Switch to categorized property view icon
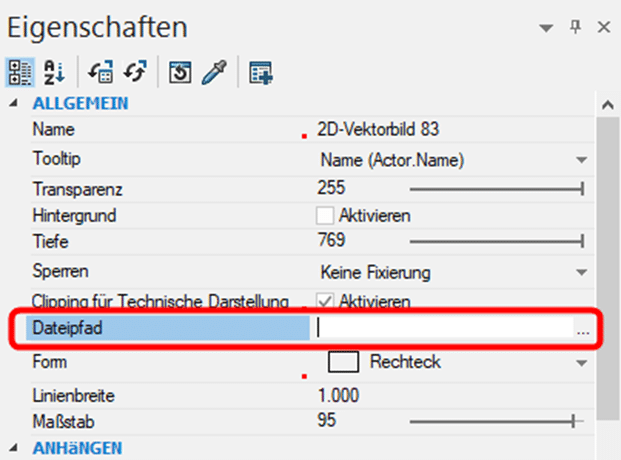 coord(20,72)
